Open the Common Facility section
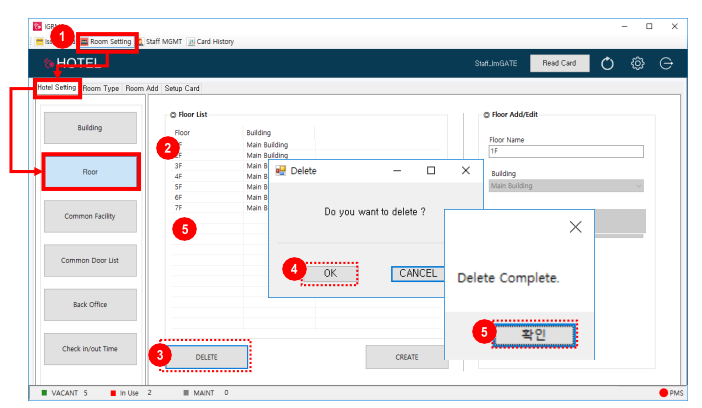The height and width of the screenshot is (408, 702). [x=90, y=216]
